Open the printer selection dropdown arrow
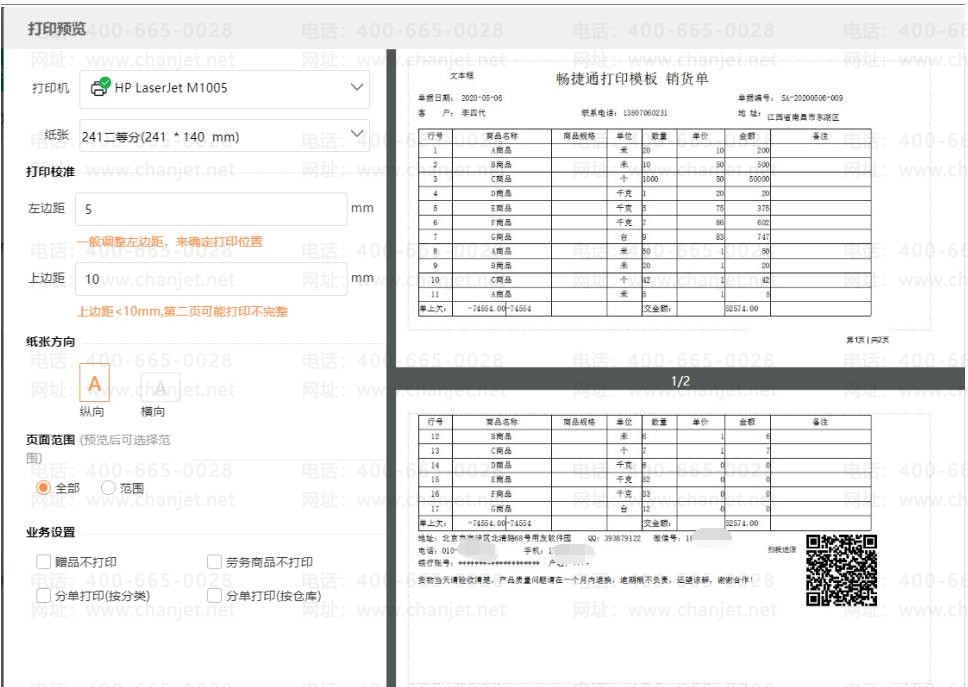 357,87
